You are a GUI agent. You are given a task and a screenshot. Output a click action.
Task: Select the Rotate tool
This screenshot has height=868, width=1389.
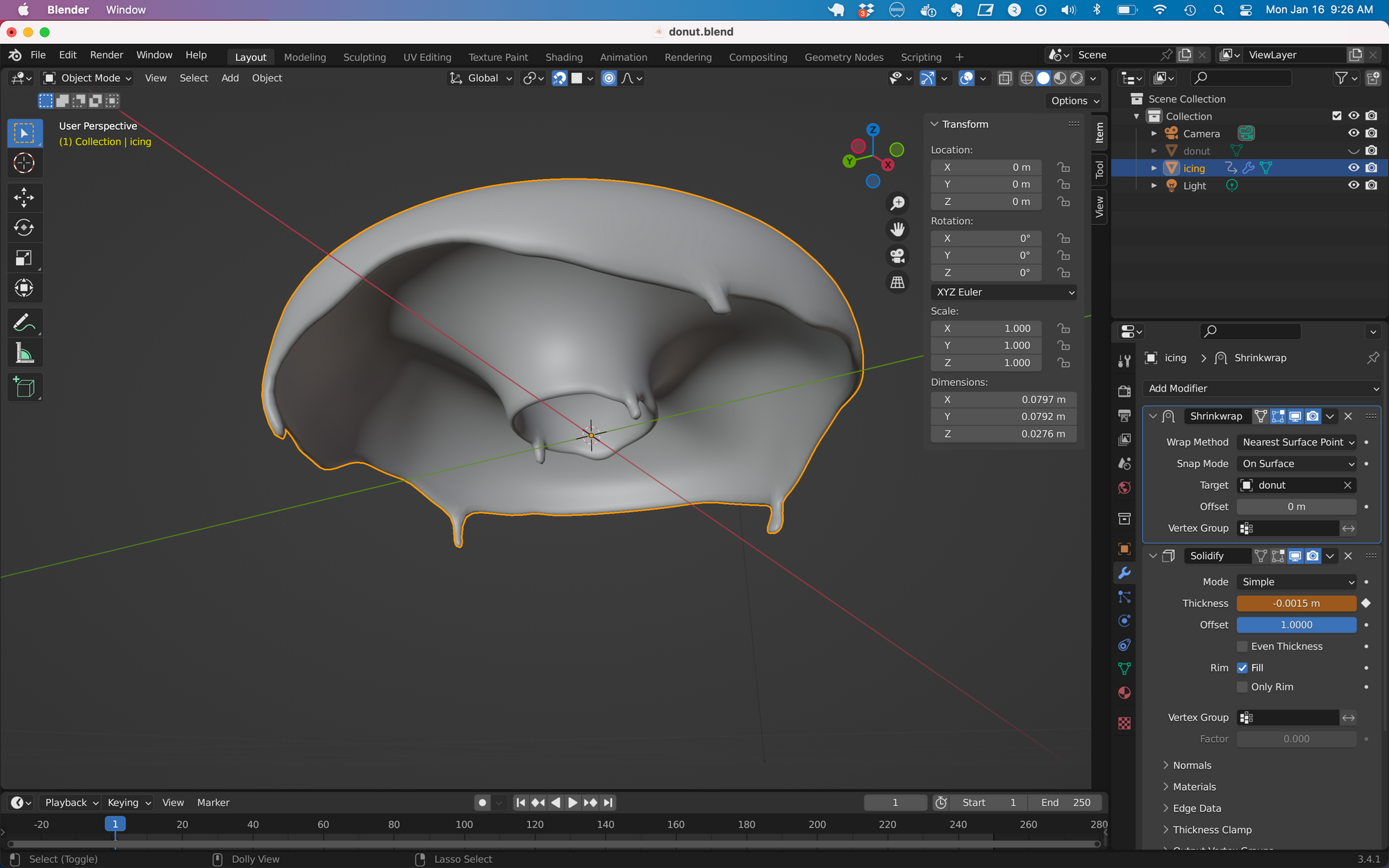tap(24, 228)
